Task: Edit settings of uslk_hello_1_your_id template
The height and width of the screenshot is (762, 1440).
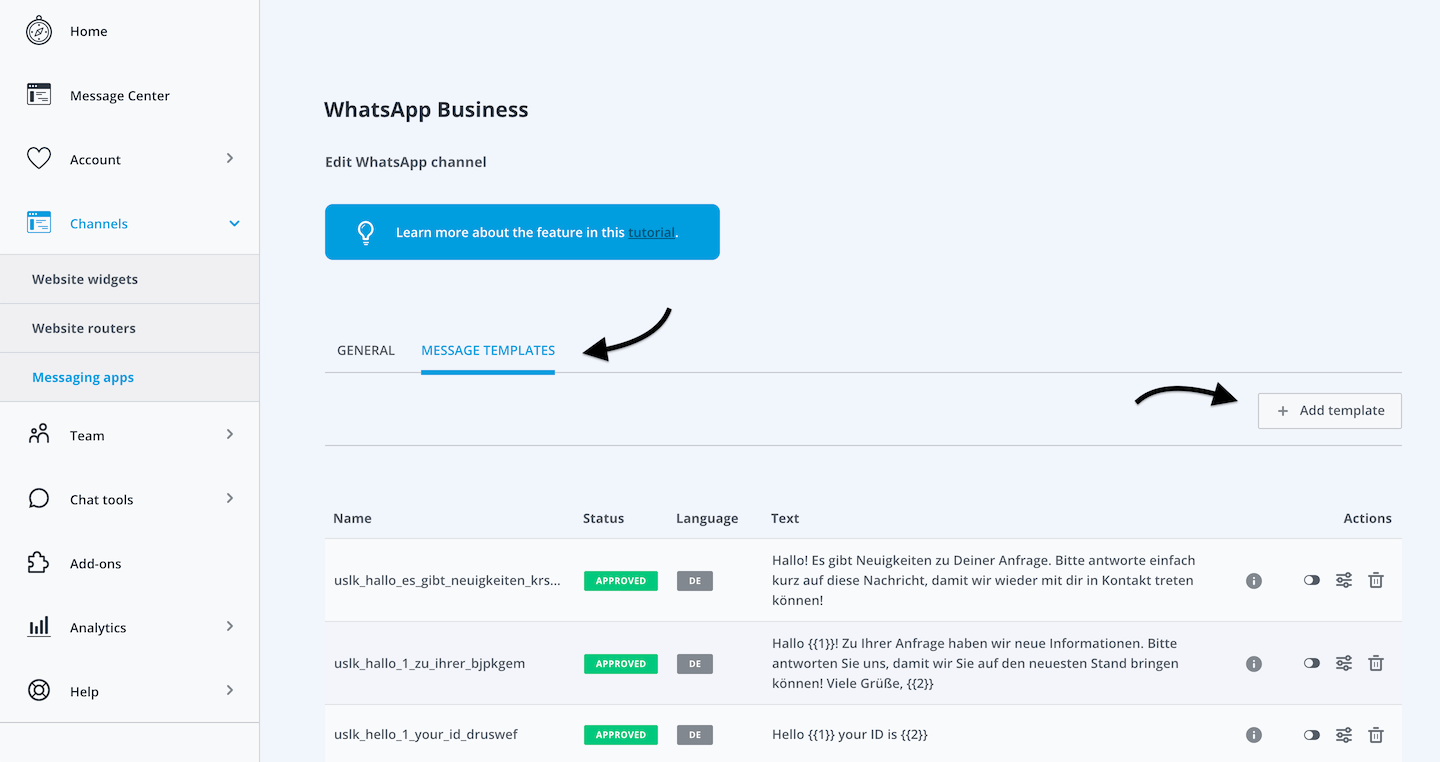Action: 1344,734
